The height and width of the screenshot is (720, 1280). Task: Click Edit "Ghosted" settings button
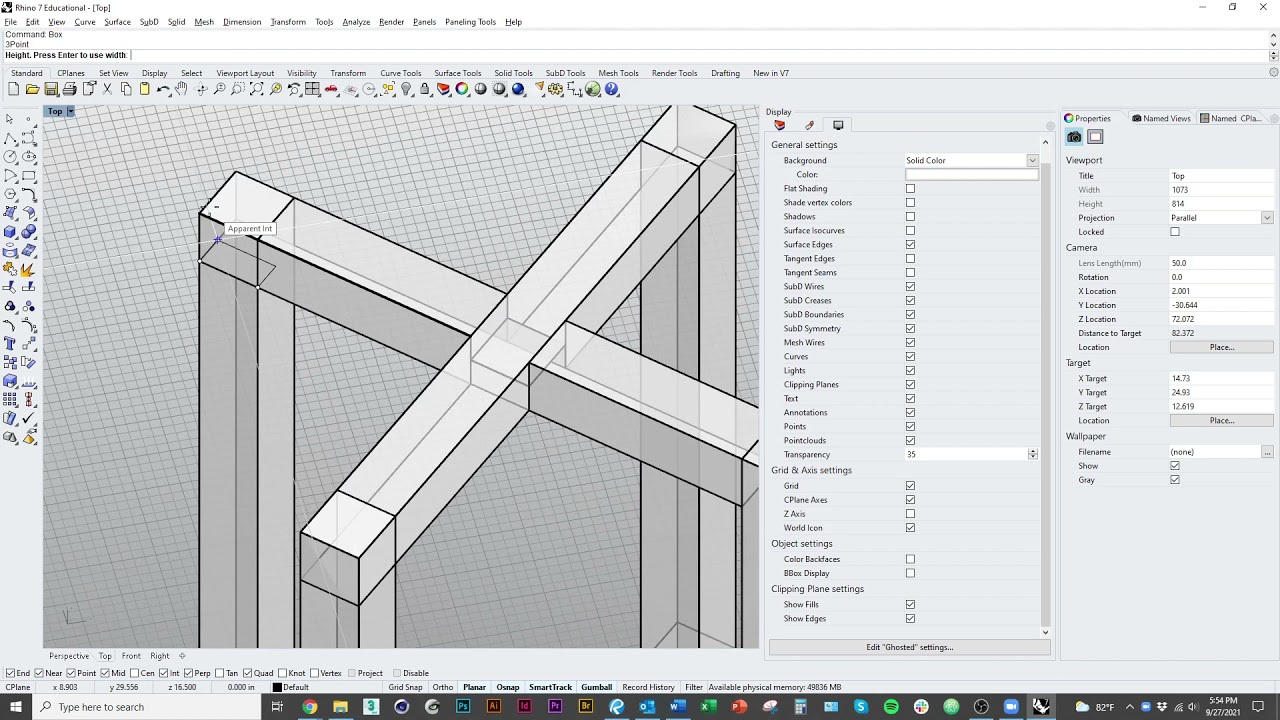(x=910, y=647)
